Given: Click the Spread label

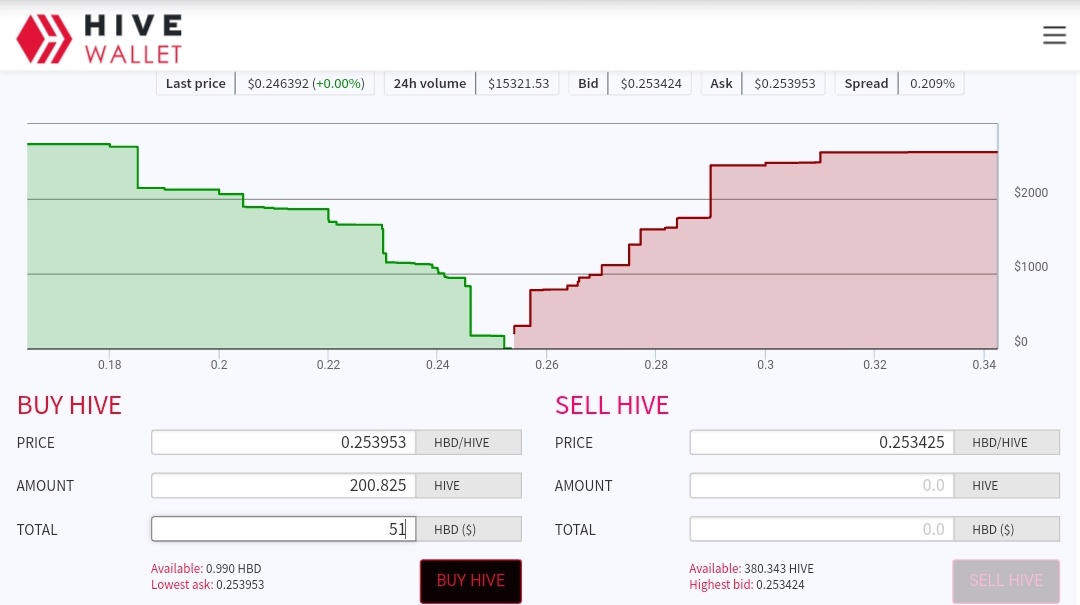Looking at the screenshot, I should pyautogui.click(x=866, y=83).
